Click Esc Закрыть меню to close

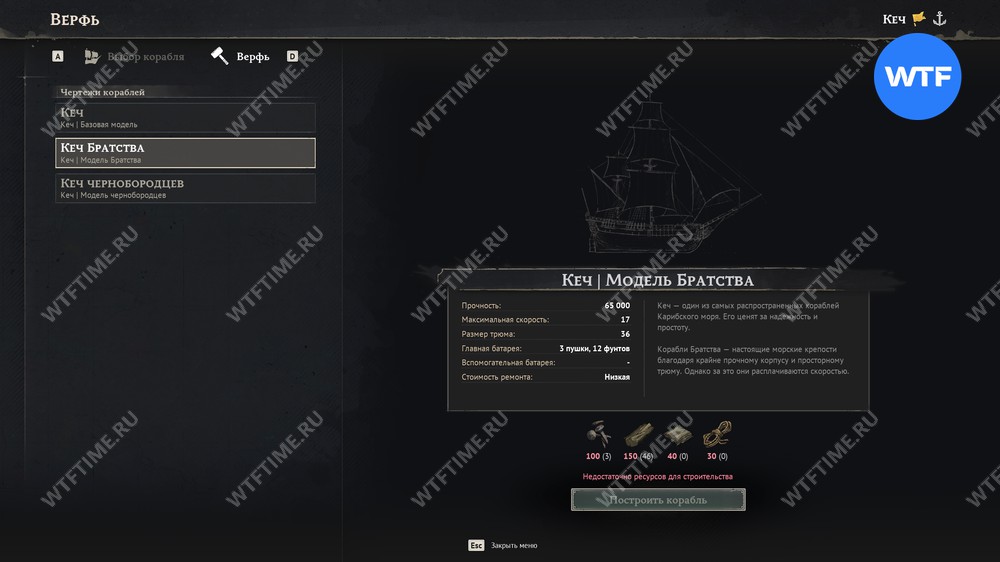[x=503, y=545]
